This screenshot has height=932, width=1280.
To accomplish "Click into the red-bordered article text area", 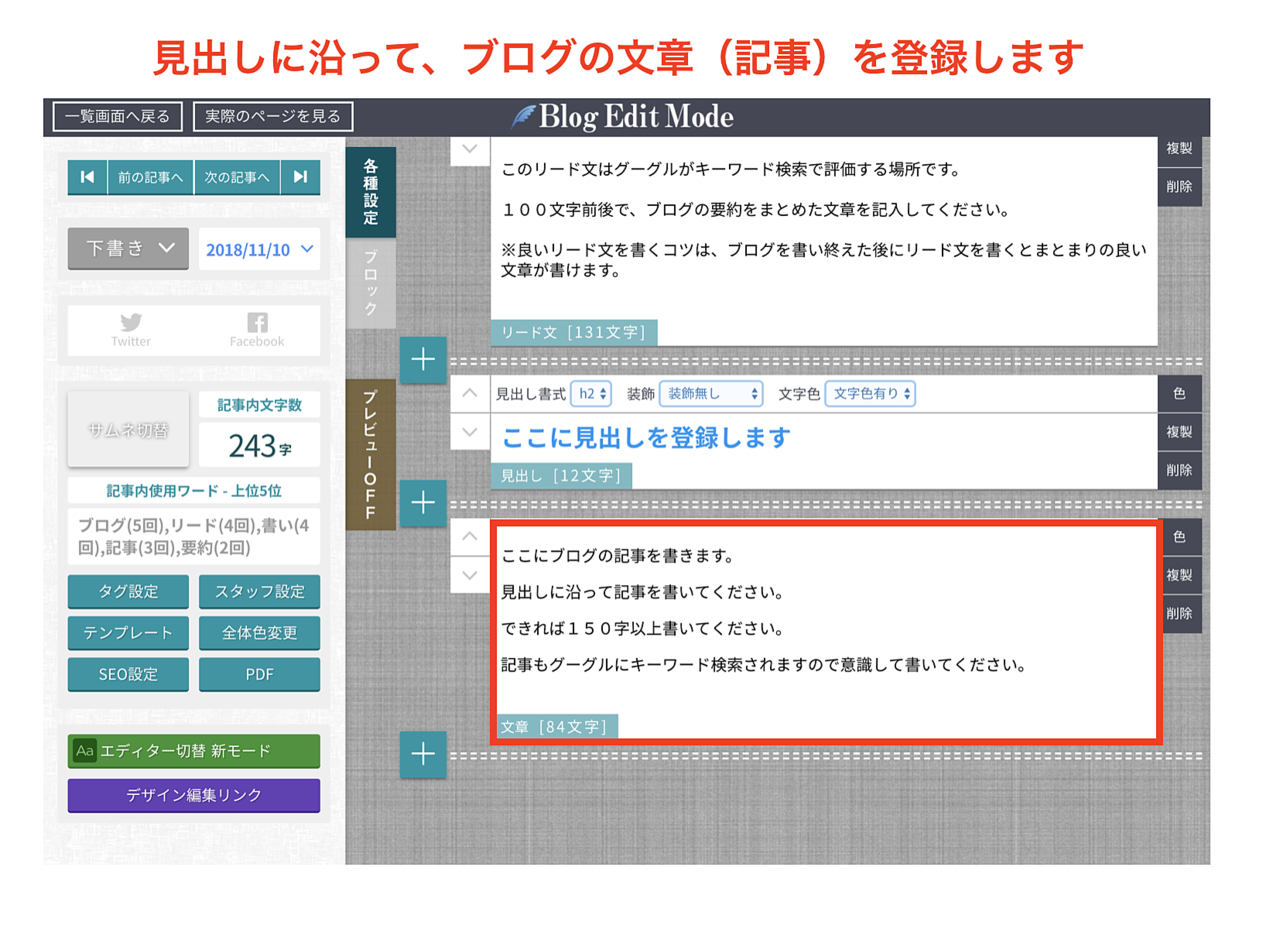I will [825, 630].
